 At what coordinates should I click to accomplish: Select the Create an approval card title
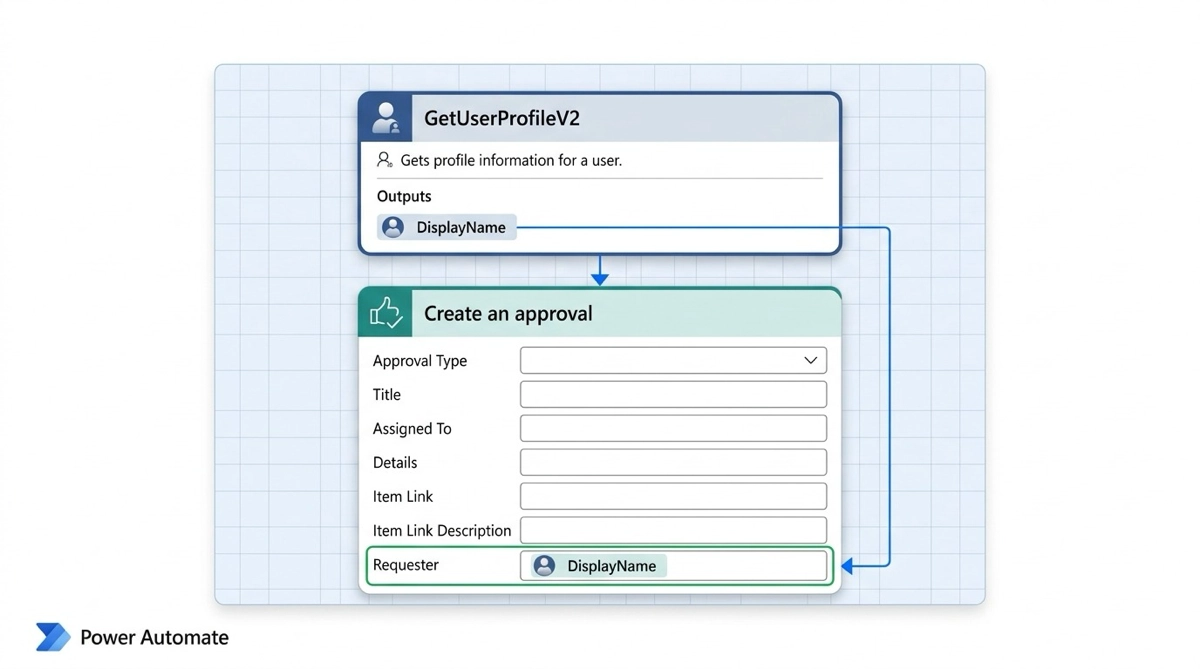click(508, 314)
